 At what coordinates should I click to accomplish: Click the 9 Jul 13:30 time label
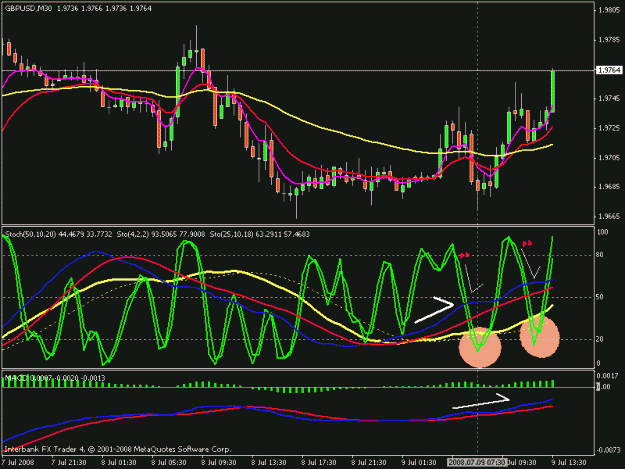pyautogui.click(x=568, y=463)
